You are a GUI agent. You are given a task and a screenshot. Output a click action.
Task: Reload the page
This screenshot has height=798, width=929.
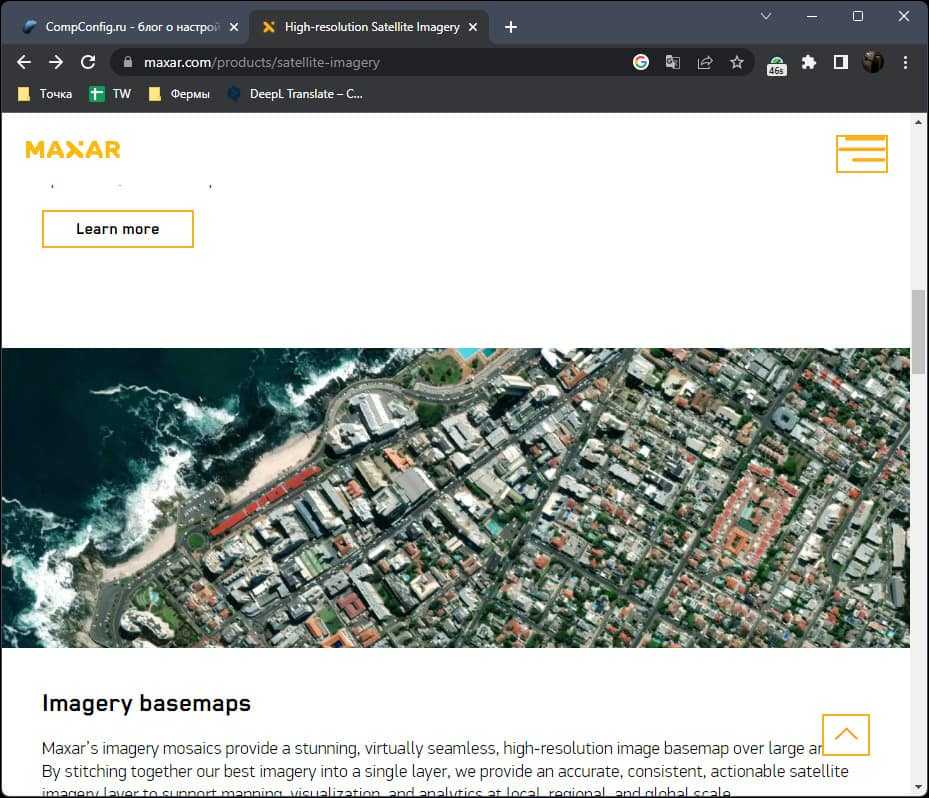(88, 62)
